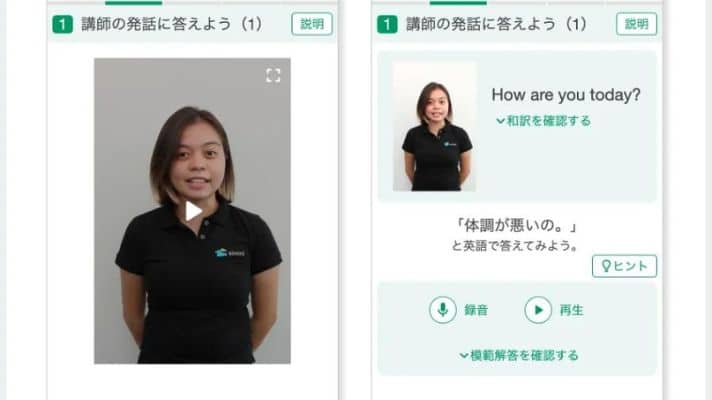The image size is (712, 400).
Task: Click right panel heading 講師の発話に答えよう (1)
Action: (x=496, y=24)
